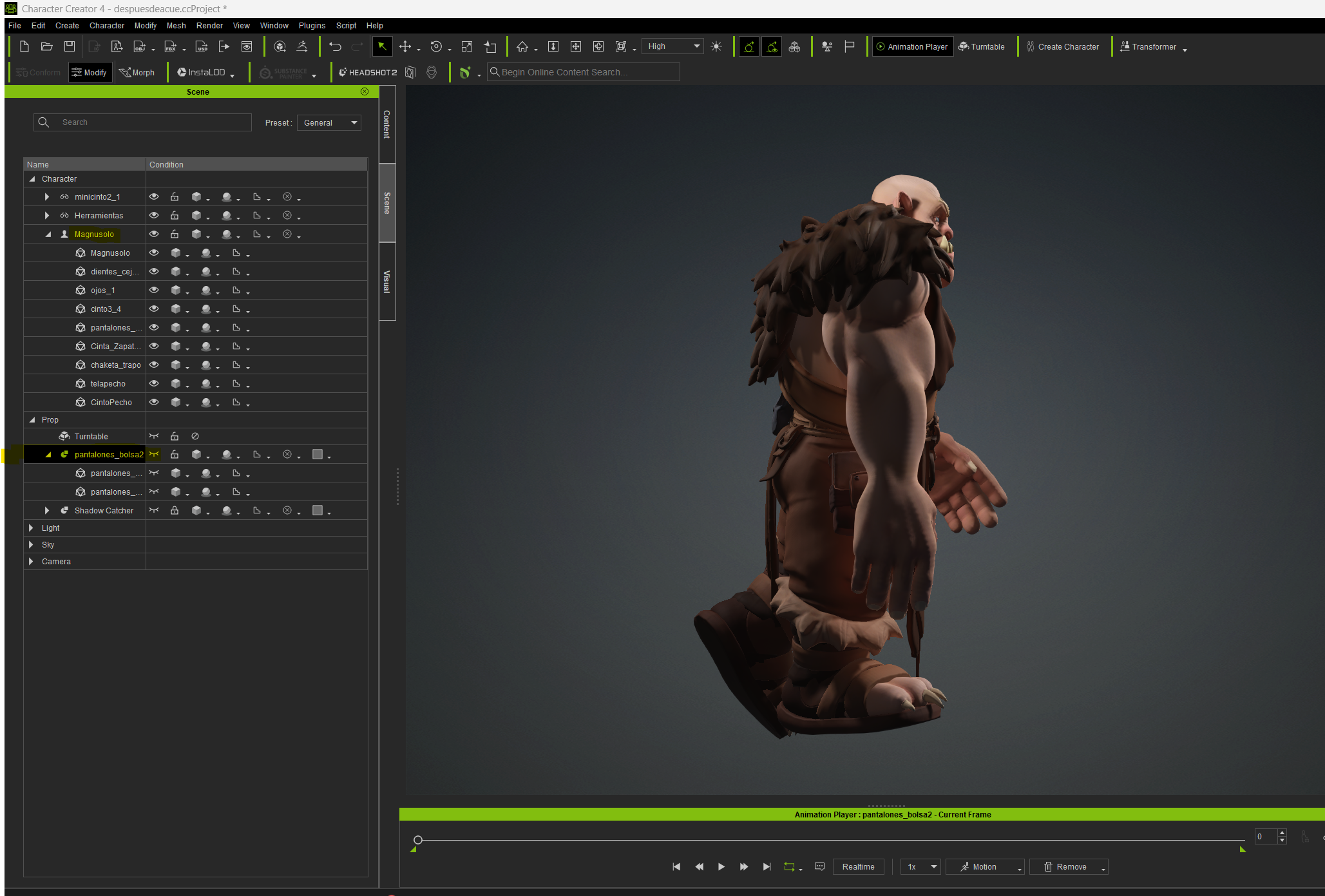Click the Export FBX icon
The height and width of the screenshot is (896, 1325).
[x=171, y=46]
